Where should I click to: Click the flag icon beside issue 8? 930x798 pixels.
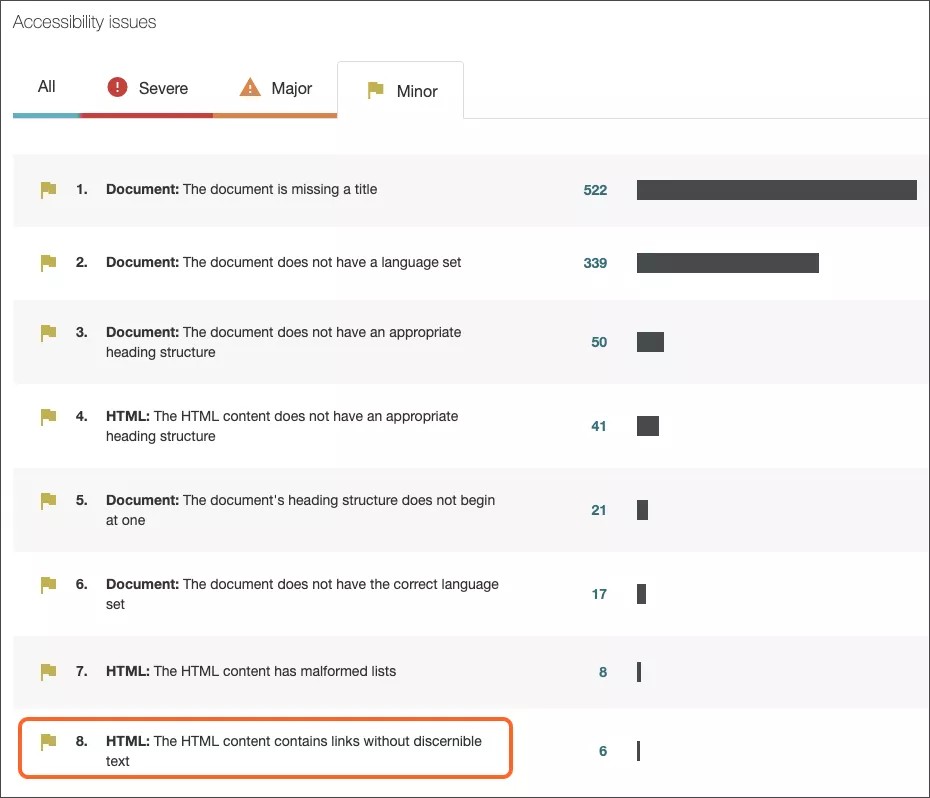[x=48, y=742]
